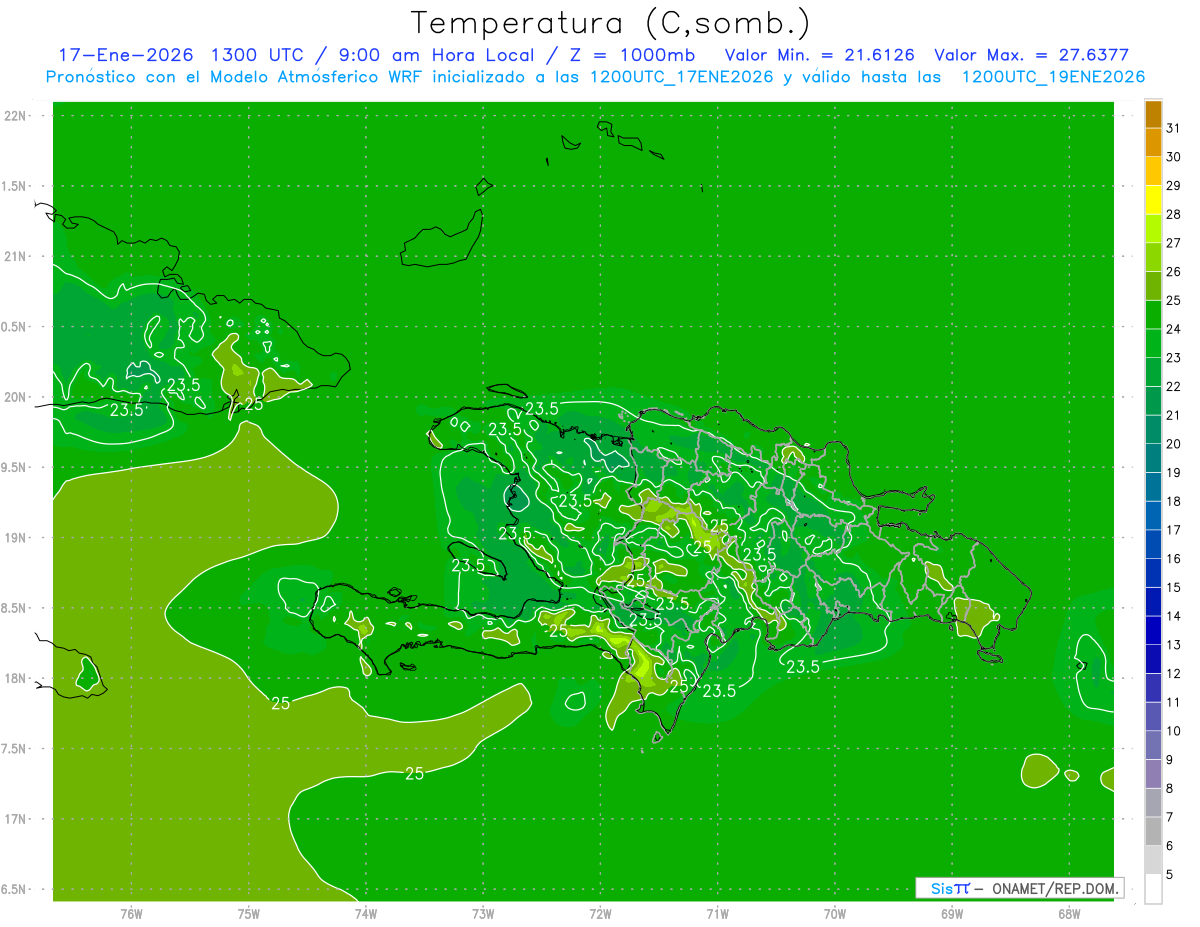This screenshot has height=927, width=1200.
Task: Click the orange colorbar swatch between 30 and 31
Action: (1153, 143)
